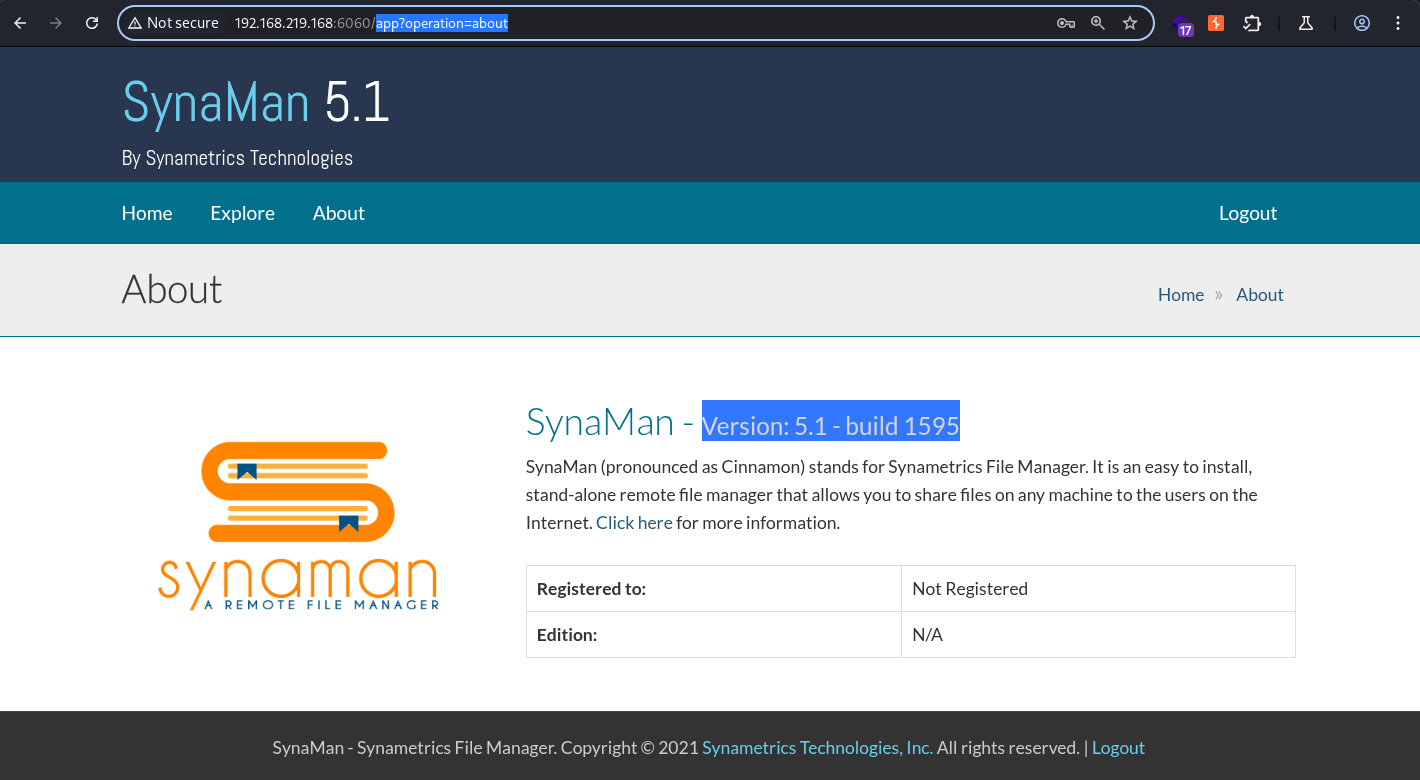Open the Chrome three-dot menu
The height and width of the screenshot is (780, 1420).
(1398, 23)
